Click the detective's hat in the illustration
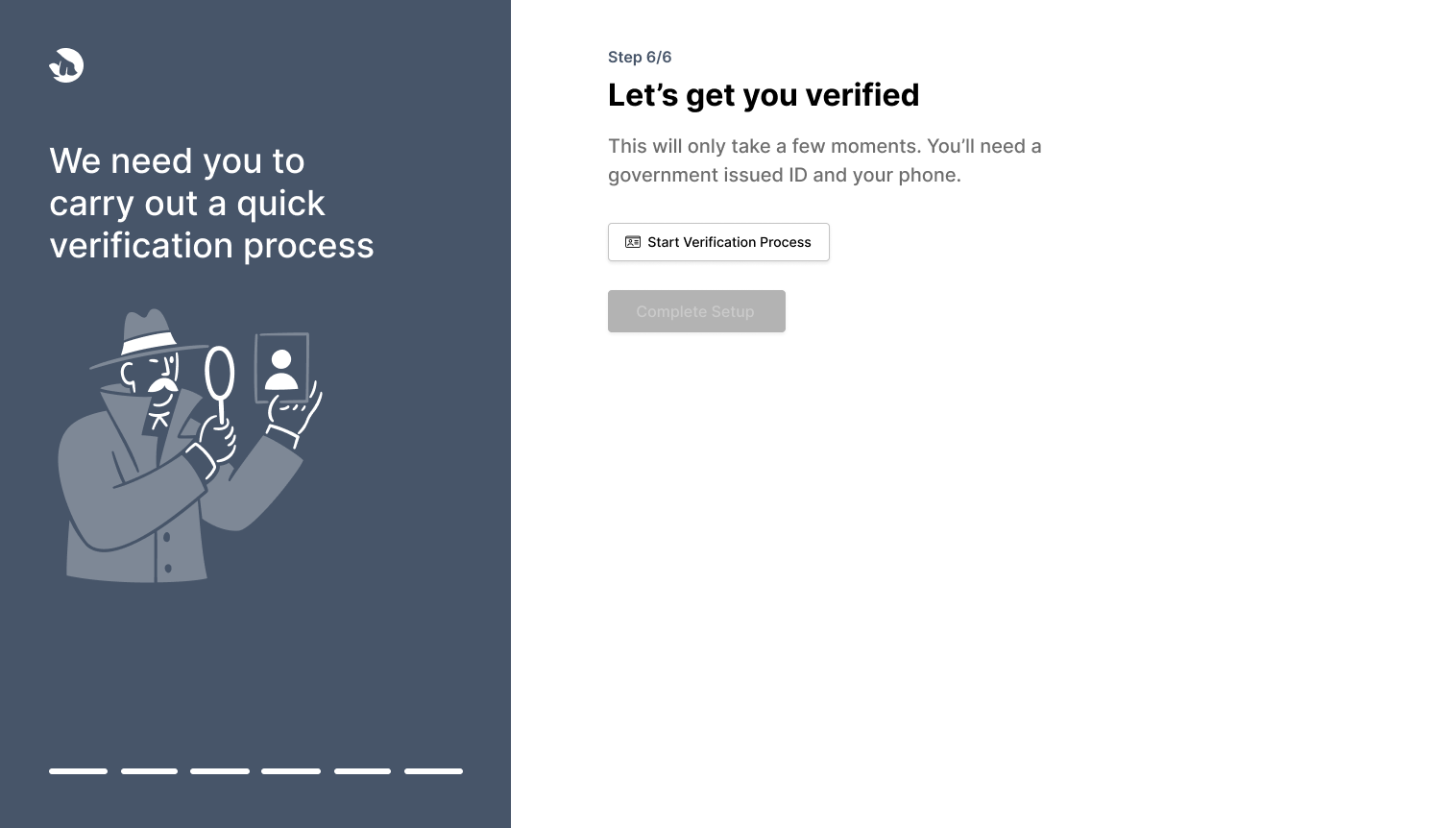 click(149, 338)
